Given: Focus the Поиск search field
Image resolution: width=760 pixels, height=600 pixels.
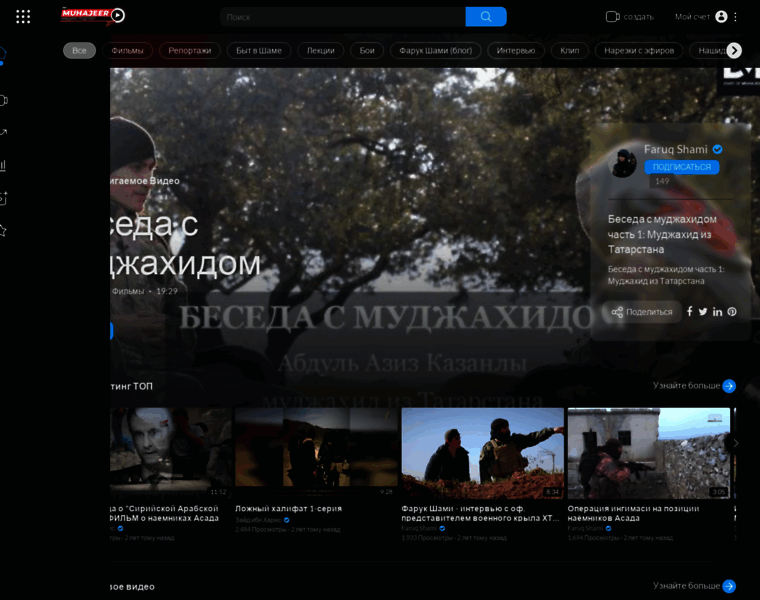Looking at the screenshot, I should [342, 16].
